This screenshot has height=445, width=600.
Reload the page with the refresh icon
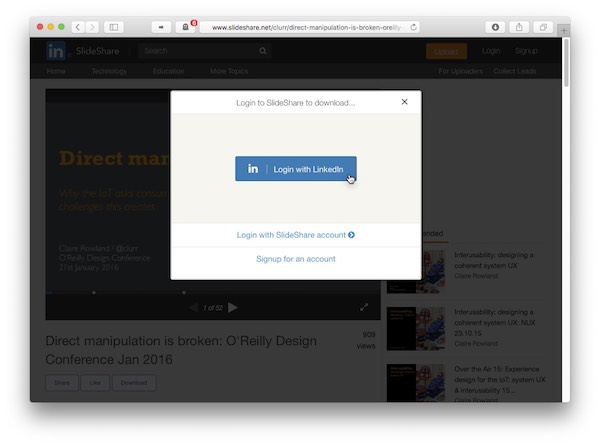click(413, 27)
